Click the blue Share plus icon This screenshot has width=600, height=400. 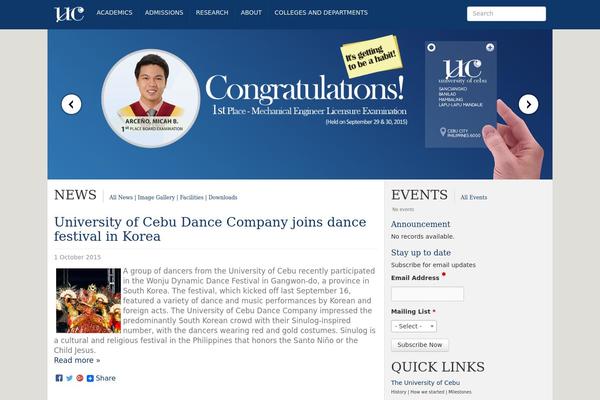[x=90, y=378]
